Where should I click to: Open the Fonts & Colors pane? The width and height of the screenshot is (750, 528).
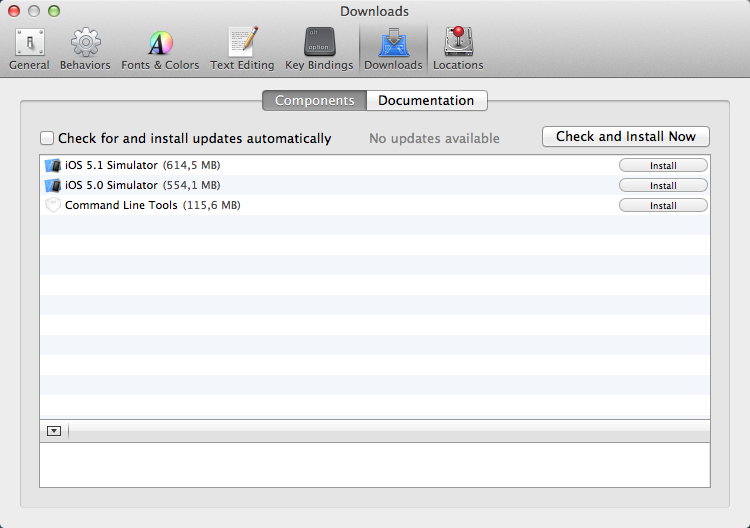click(160, 49)
